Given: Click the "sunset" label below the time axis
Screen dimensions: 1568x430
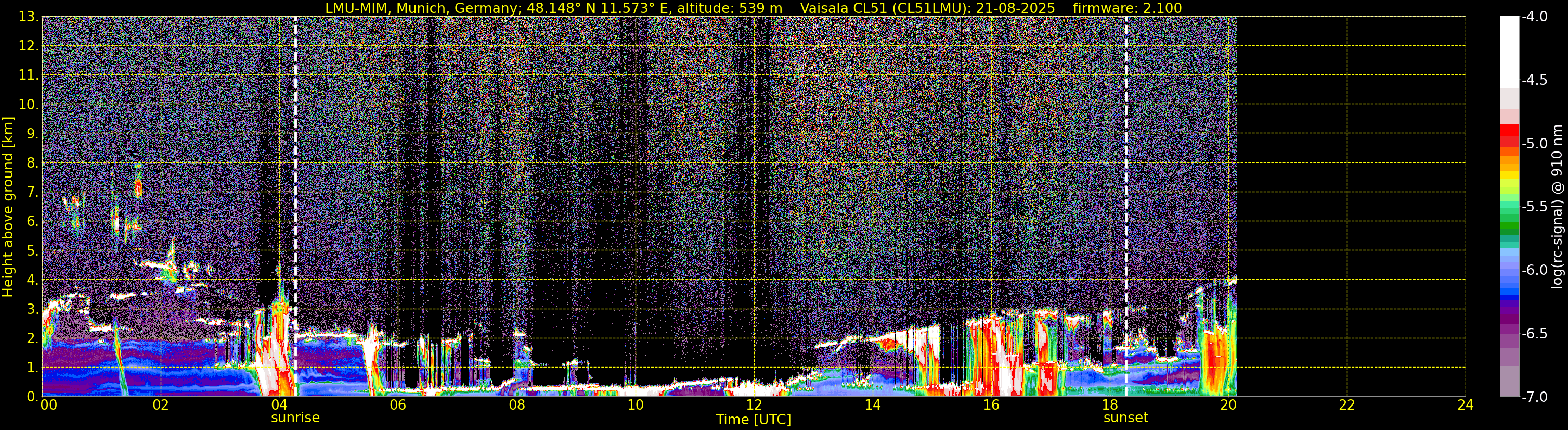Looking at the screenshot, I should click(1126, 418).
